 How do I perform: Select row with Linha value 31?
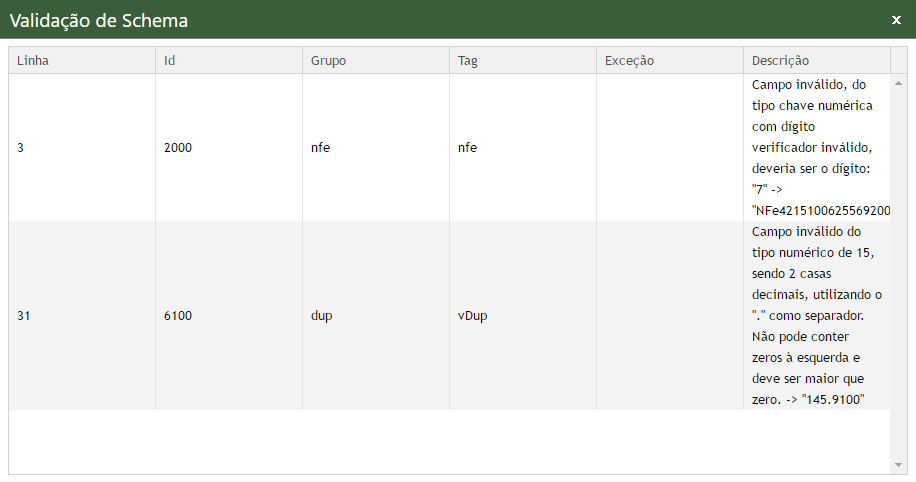pyautogui.click(x=25, y=316)
